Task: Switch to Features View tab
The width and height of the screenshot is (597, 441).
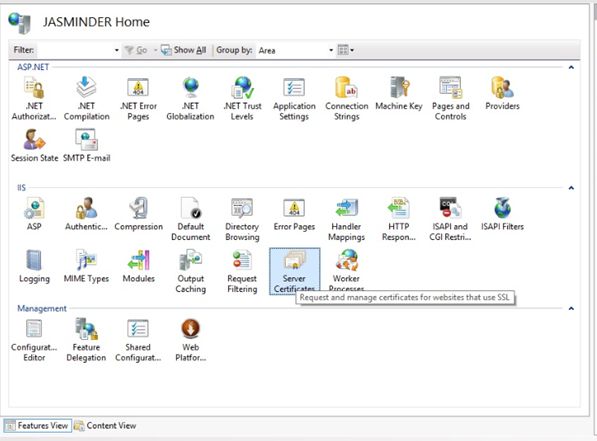Action: point(37,425)
